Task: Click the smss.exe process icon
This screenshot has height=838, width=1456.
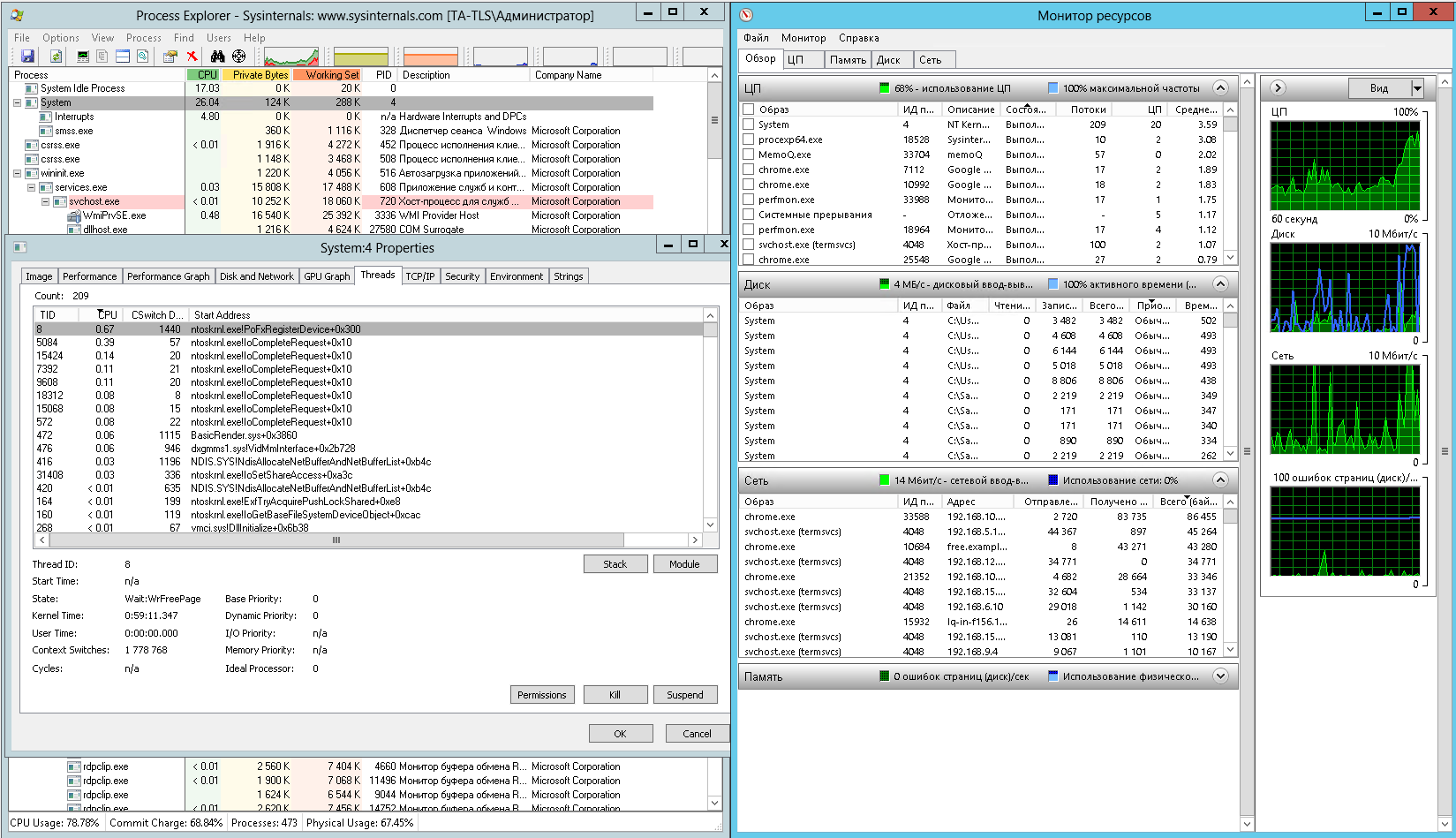Action: pos(47,131)
